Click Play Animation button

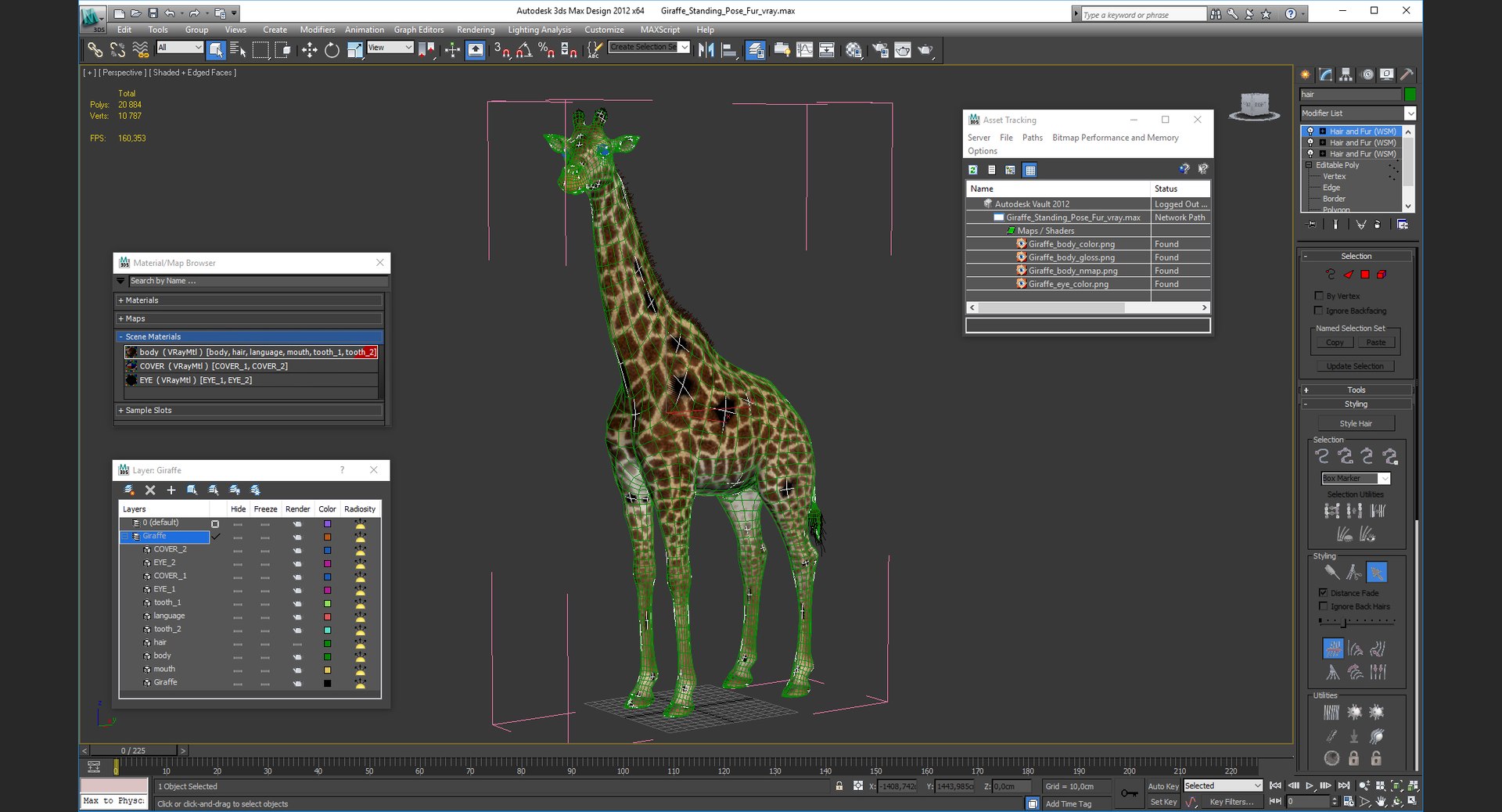click(1310, 785)
